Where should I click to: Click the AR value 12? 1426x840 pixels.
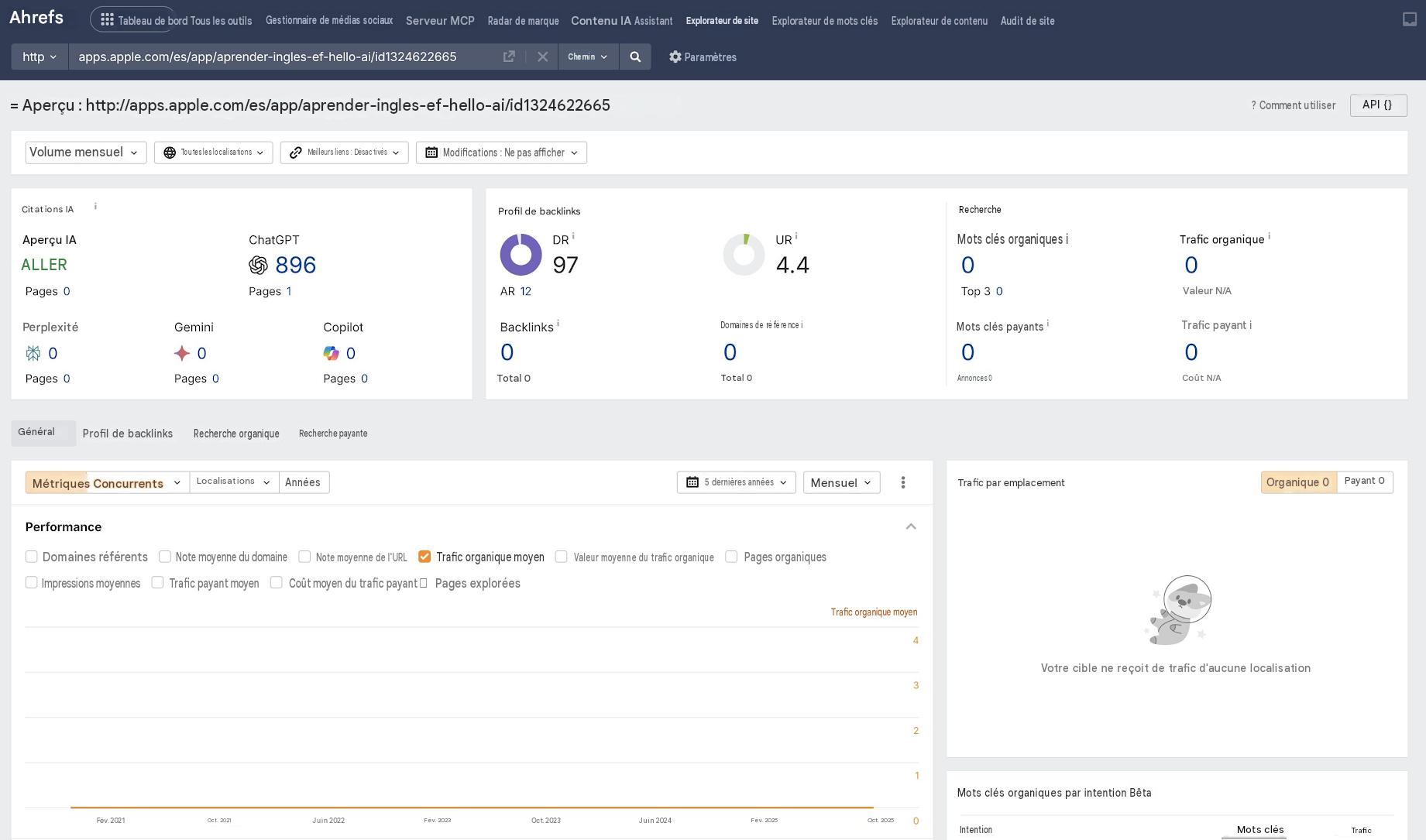(x=526, y=291)
